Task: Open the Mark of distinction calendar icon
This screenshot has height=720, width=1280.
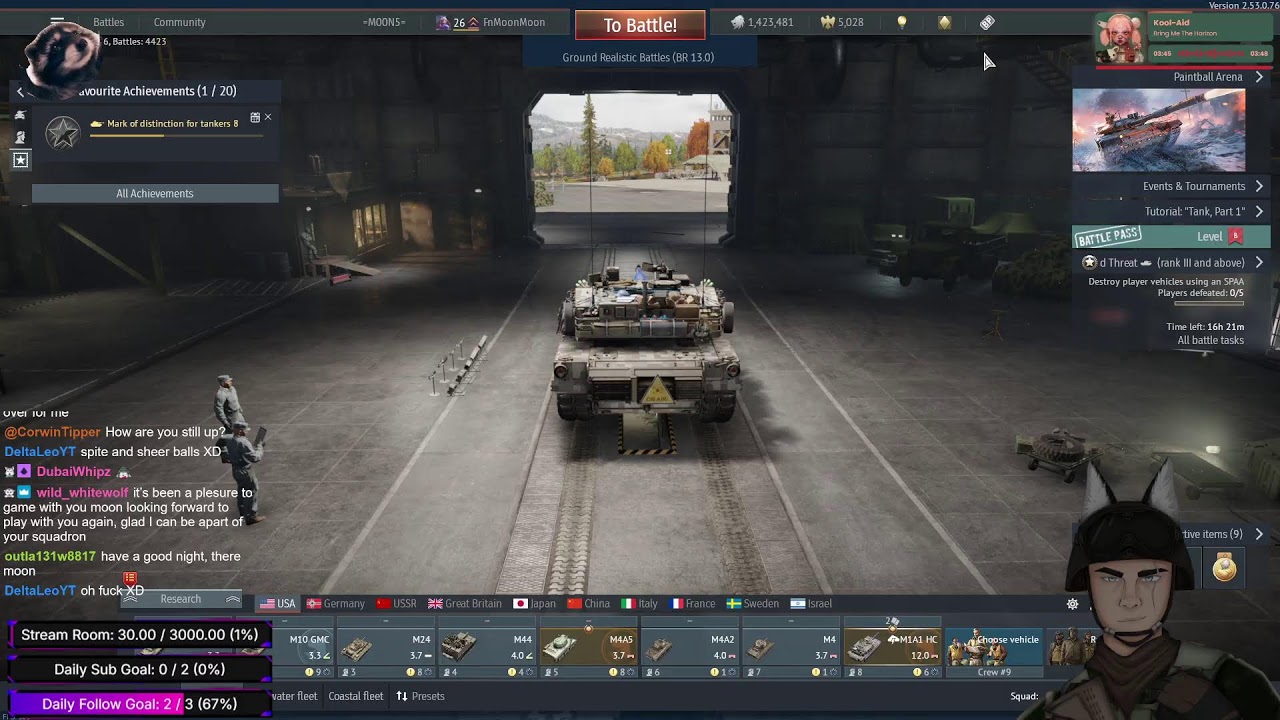Action: coord(255,118)
